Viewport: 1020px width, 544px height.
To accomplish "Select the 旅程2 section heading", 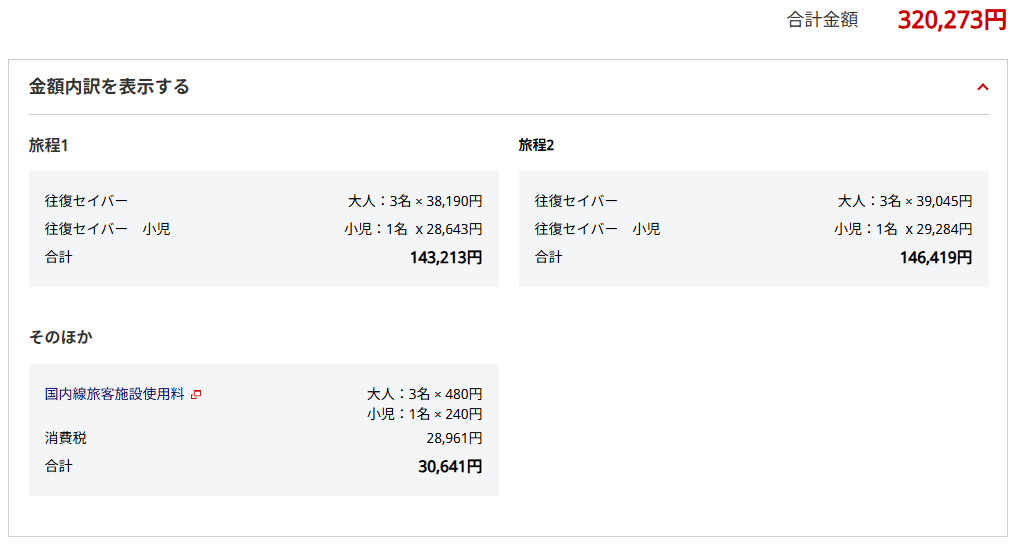I will point(536,145).
